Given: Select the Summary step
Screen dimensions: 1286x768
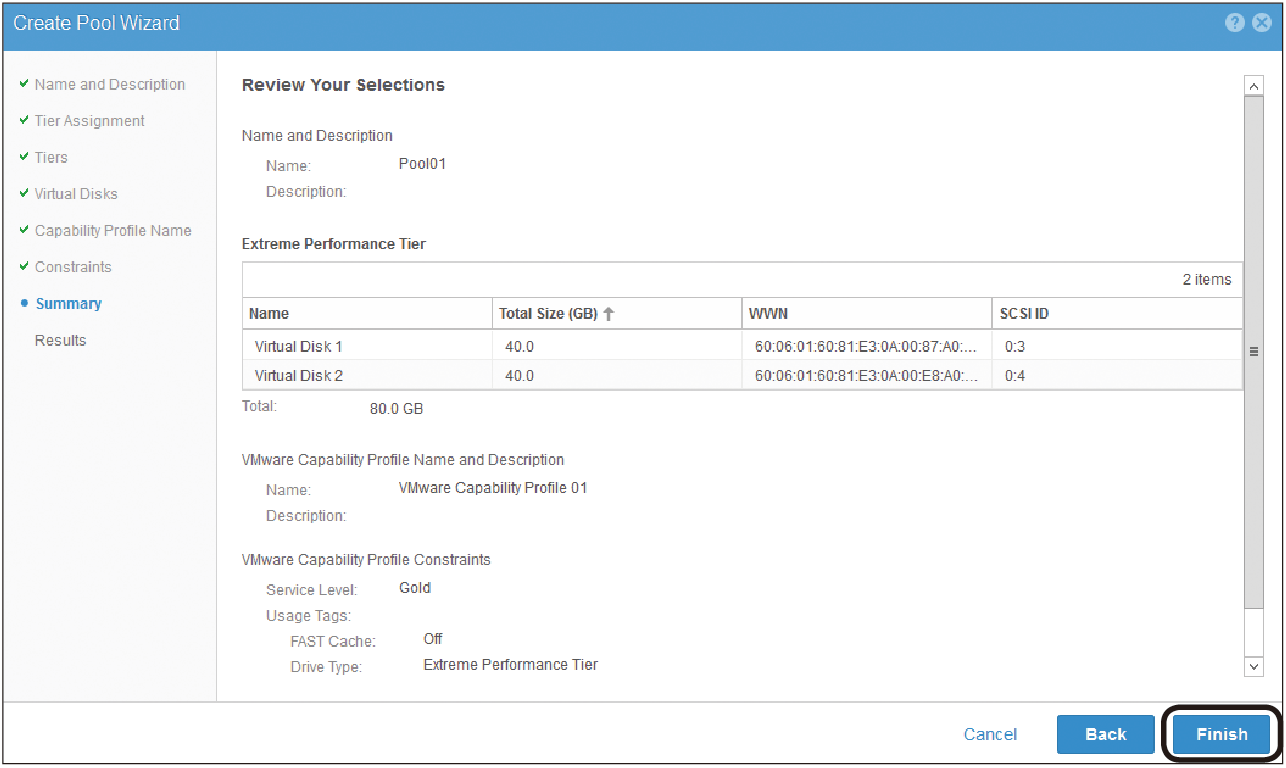Looking at the screenshot, I should pos(68,304).
